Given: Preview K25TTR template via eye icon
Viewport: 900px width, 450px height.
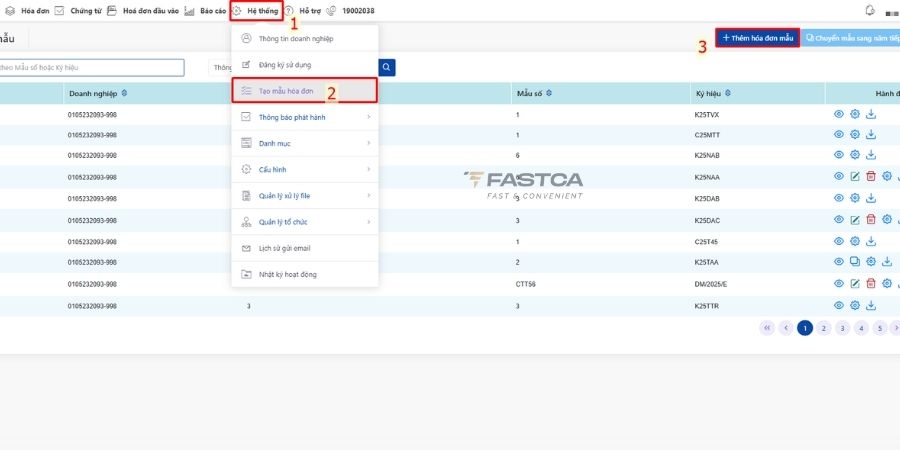Looking at the screenshot, I should click(839, 306).
